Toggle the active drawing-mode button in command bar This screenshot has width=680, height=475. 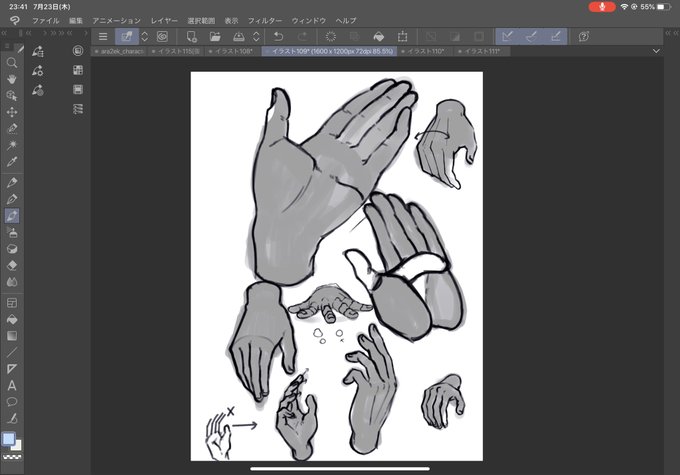click(127, 37)
